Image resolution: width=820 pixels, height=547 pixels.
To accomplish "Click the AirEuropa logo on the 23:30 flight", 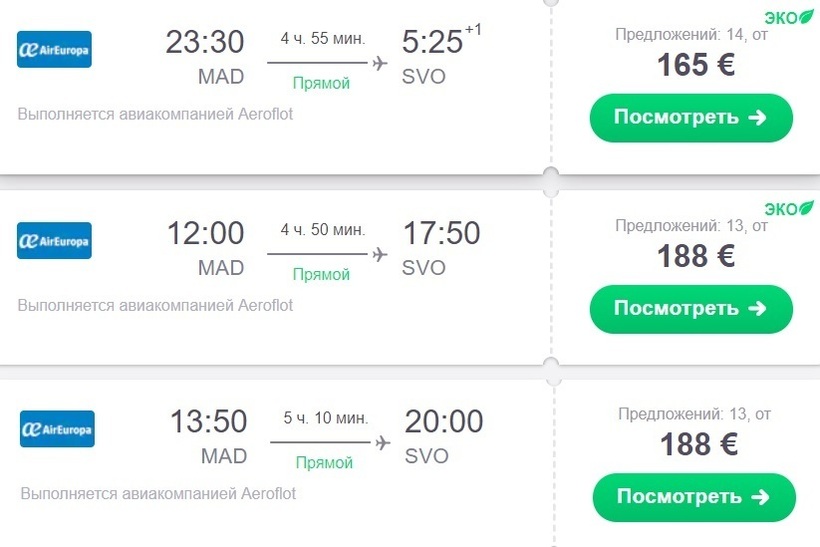I will (x=54, y=49).
